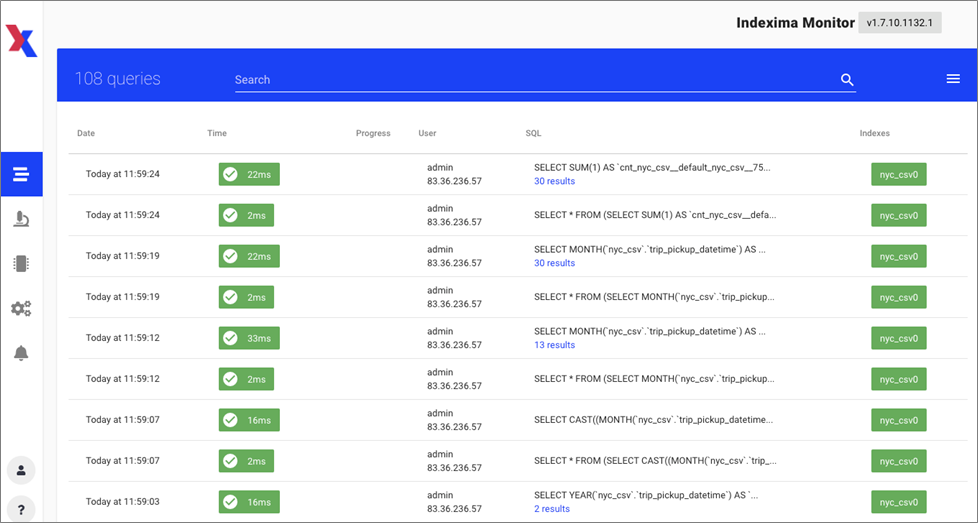Open the chip/hardware sidebar icon
This screenshot has height=523, width=978.
(21, 264)
